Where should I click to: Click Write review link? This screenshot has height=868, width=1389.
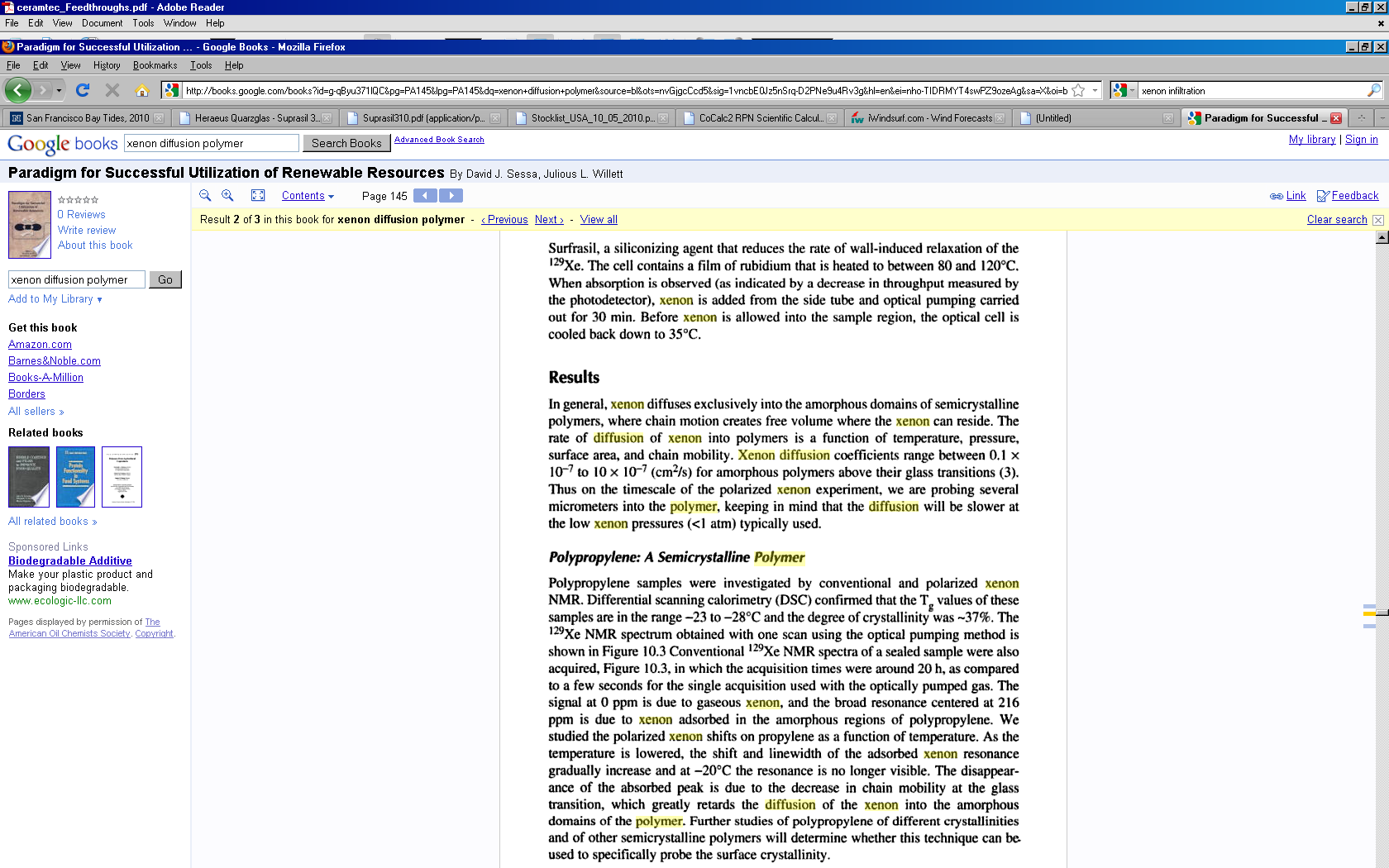click(87, 231)
